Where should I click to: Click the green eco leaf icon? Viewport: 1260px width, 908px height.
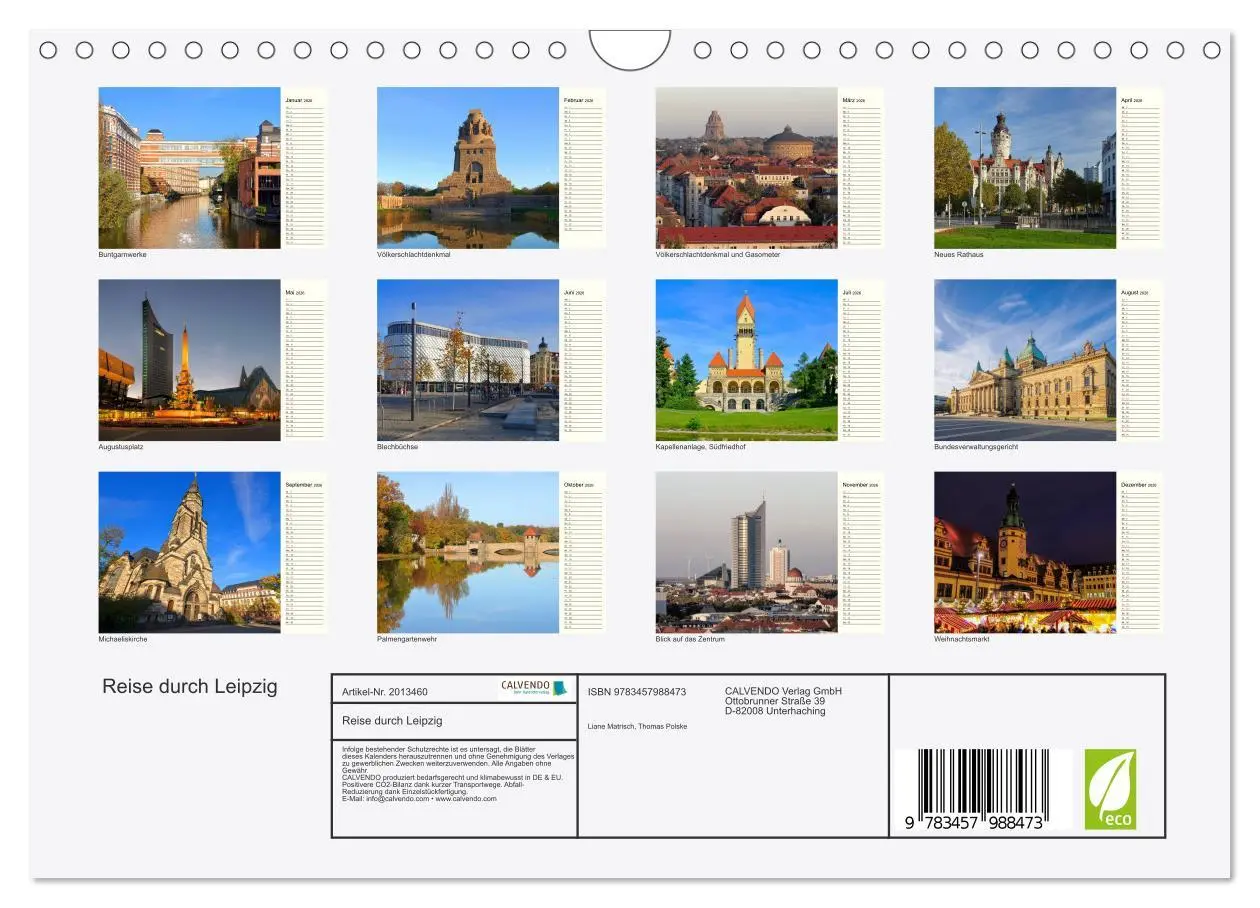[1111, 789]
